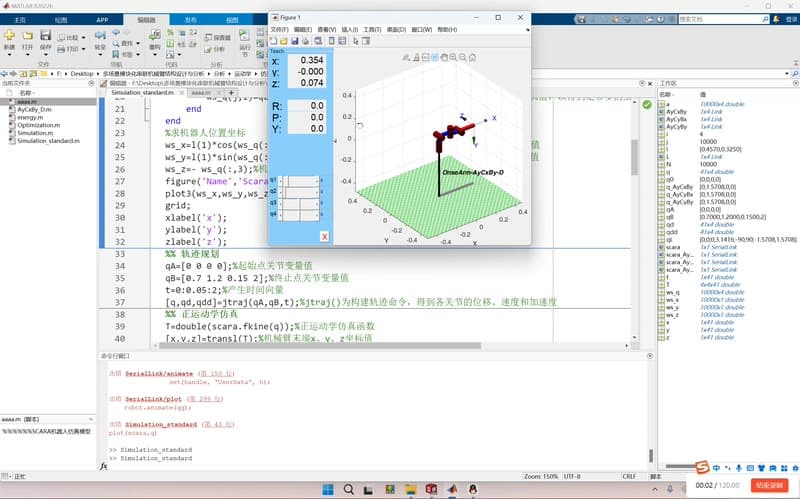Select the Edit Plot arrow tool in Figure 1
Viewport: 800px width, 499px height.
tap(356, 41)
